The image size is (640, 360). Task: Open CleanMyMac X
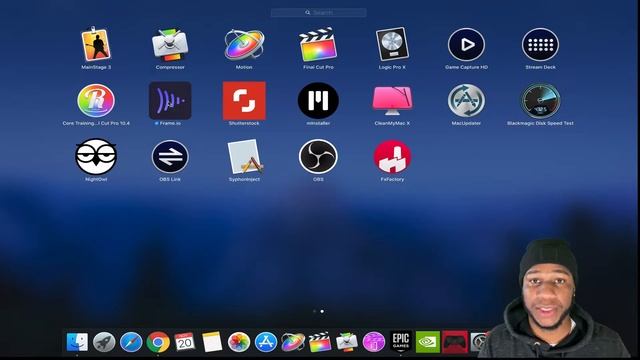pos(392,100)
